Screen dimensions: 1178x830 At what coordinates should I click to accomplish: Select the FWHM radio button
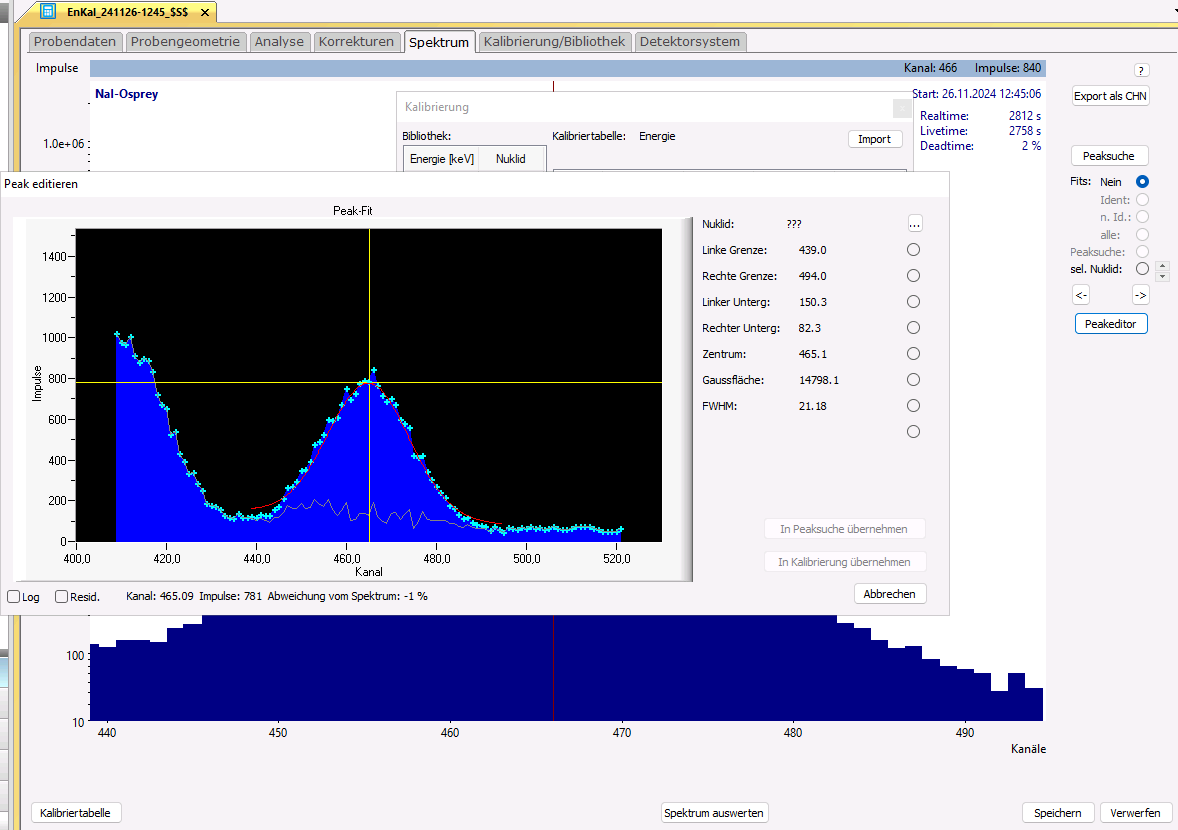coord(913,406)
